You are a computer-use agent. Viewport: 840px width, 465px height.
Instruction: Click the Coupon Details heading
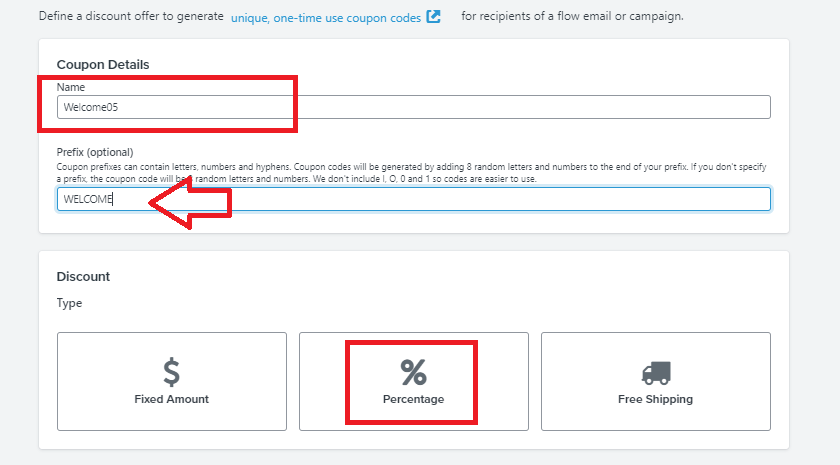pyautogui.click(x=103, y=64)
